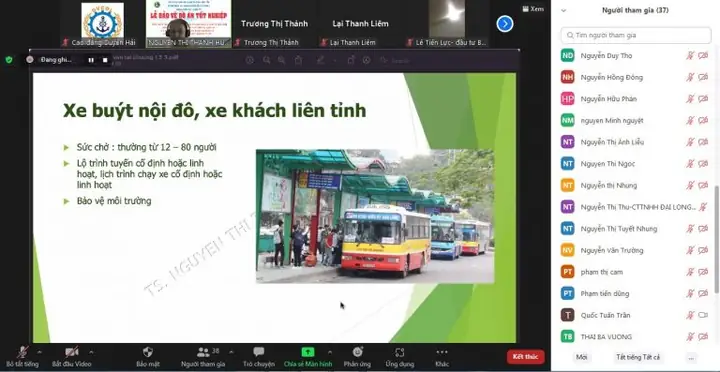Click microphone icon of Nguyễn Duy Tho
Screen dimensions: 720x372
(x=690, y=56)
